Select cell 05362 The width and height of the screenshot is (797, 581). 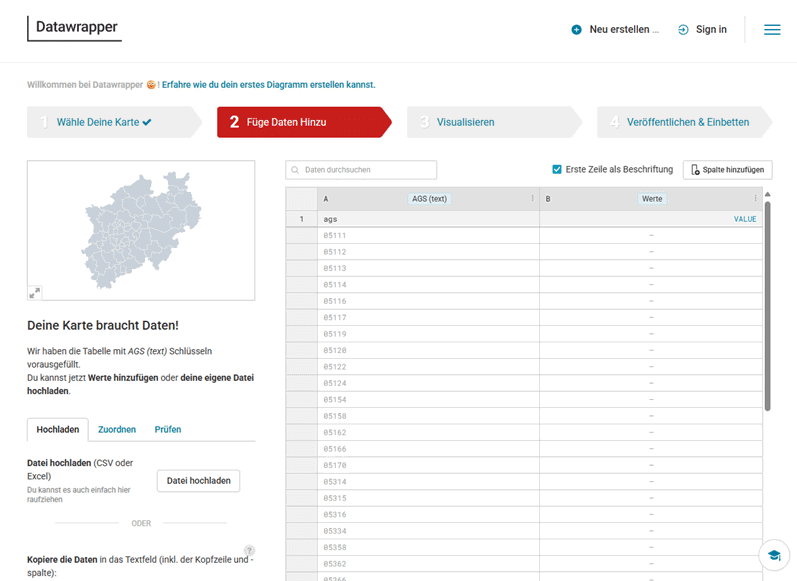[x=428, y=564]
